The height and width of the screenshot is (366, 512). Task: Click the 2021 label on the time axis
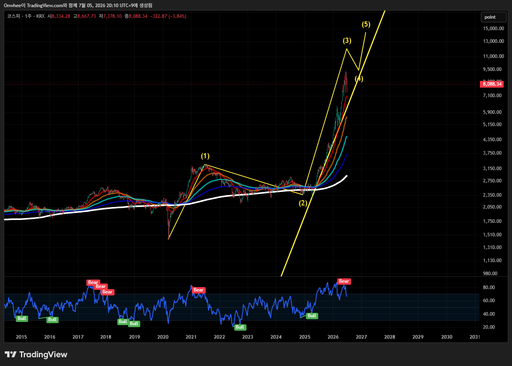point(191,337)
